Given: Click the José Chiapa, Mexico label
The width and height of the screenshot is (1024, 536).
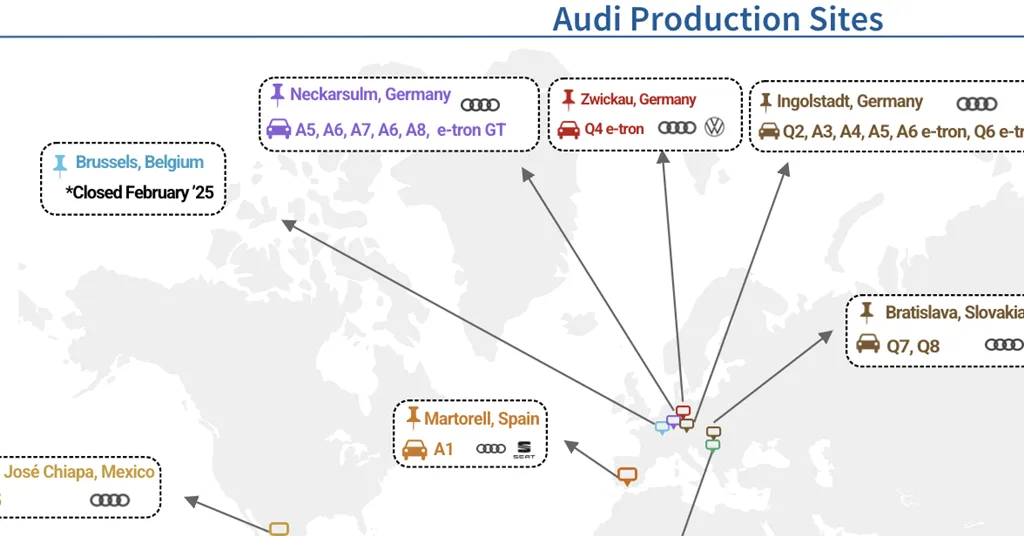Looking at the screenshot, I should click(79, 472).
